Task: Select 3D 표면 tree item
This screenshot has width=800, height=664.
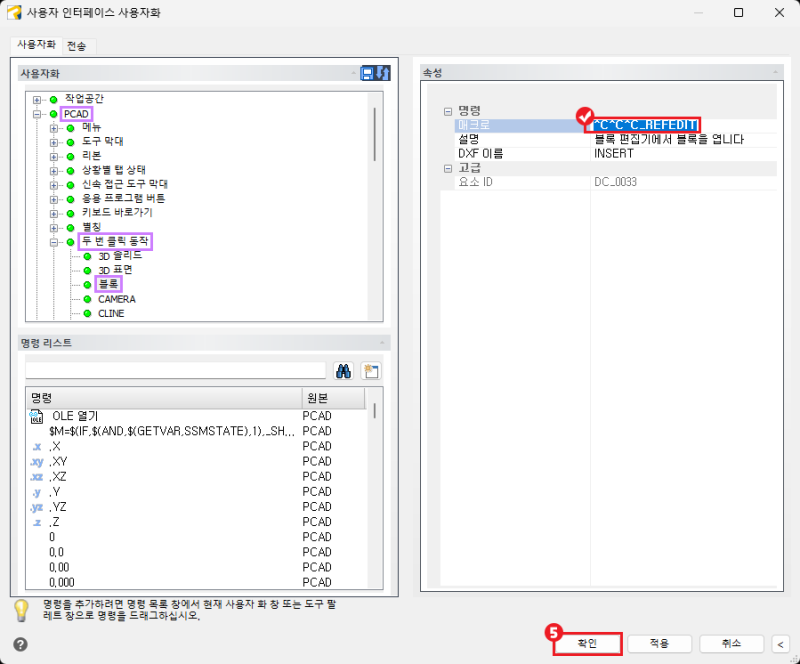Action: [x=115, y=270]
